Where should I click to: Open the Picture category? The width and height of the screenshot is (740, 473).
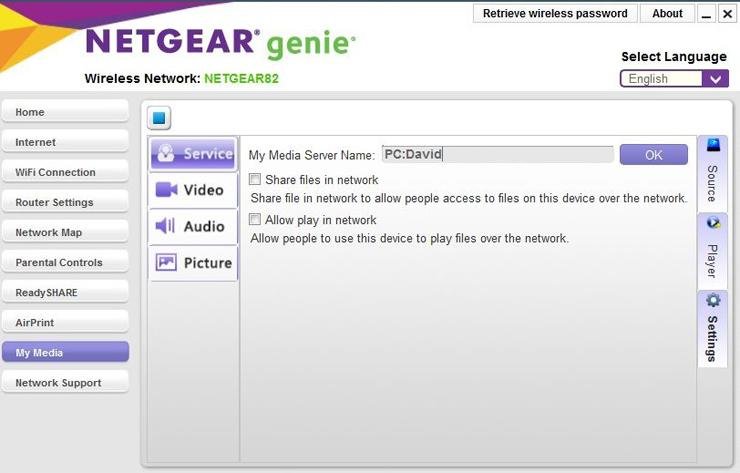[194, 263]
